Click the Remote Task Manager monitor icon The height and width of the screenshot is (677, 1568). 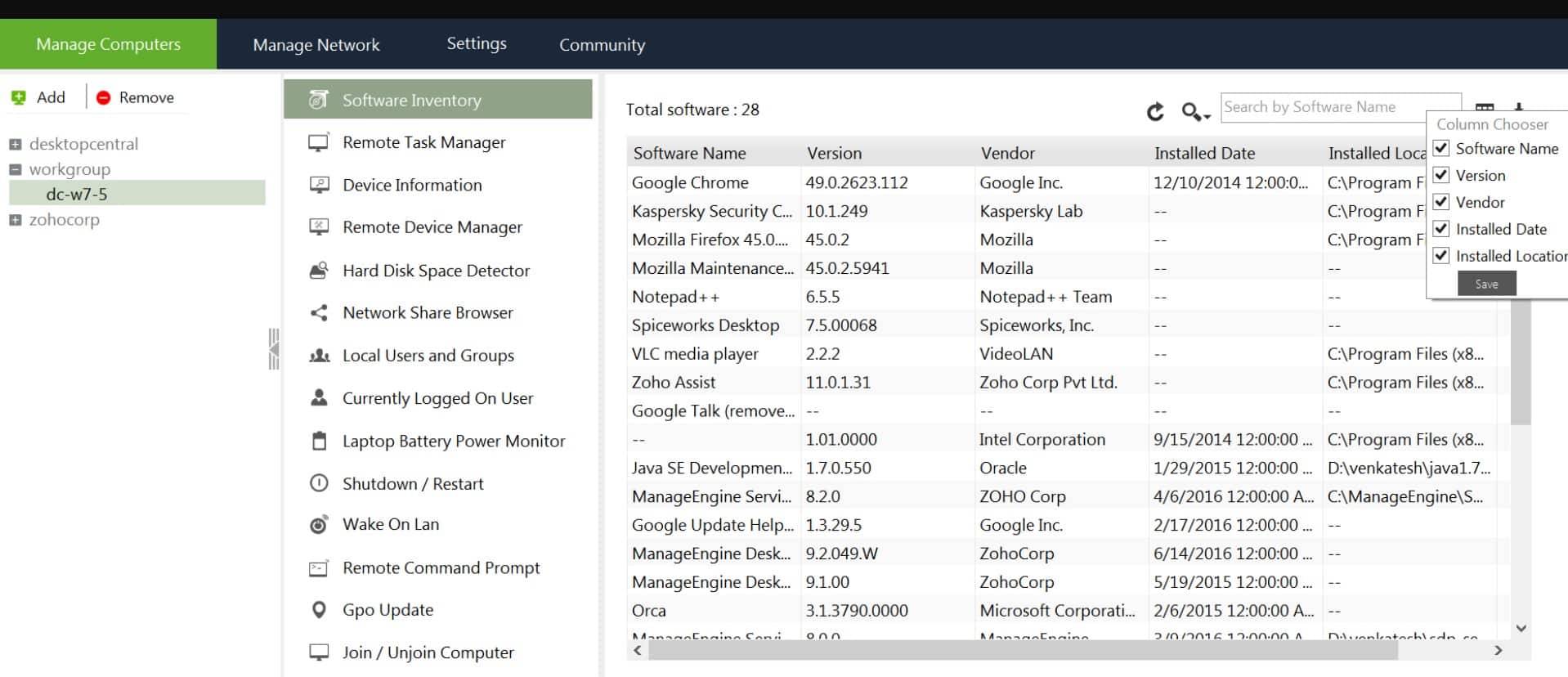318,142
